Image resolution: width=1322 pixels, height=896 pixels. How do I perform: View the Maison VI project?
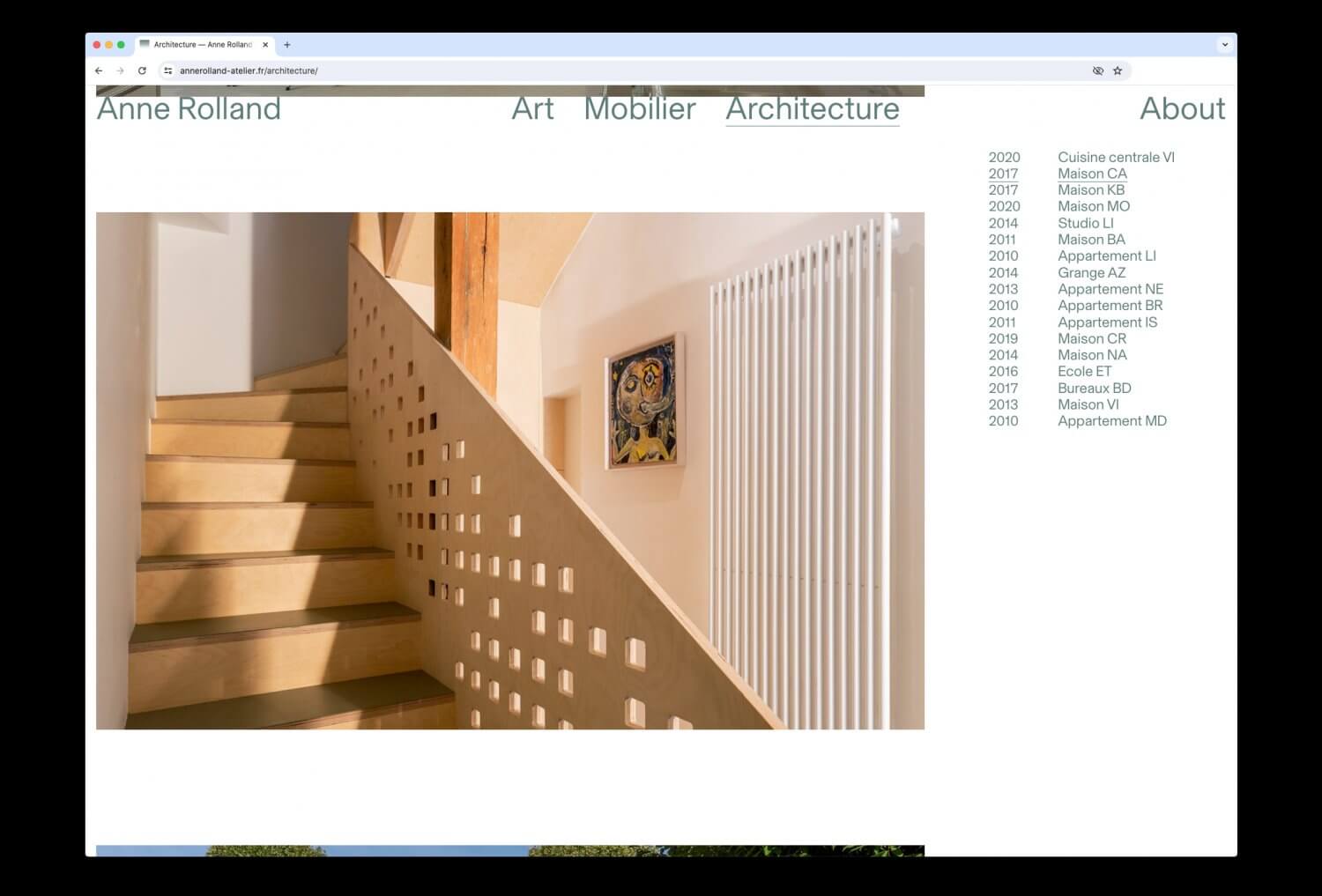[x=1088, y=405]
